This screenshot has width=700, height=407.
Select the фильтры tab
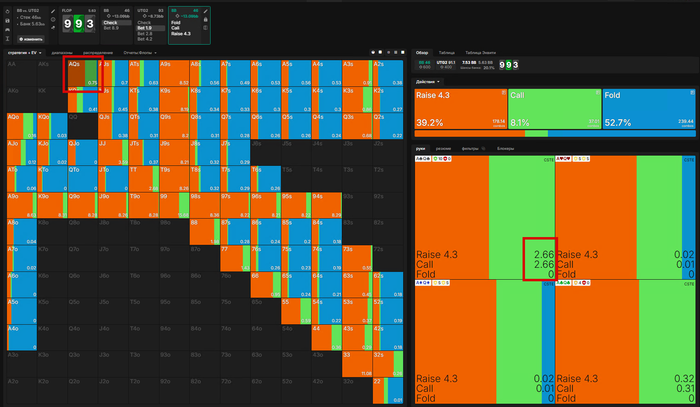click(470, 149)
